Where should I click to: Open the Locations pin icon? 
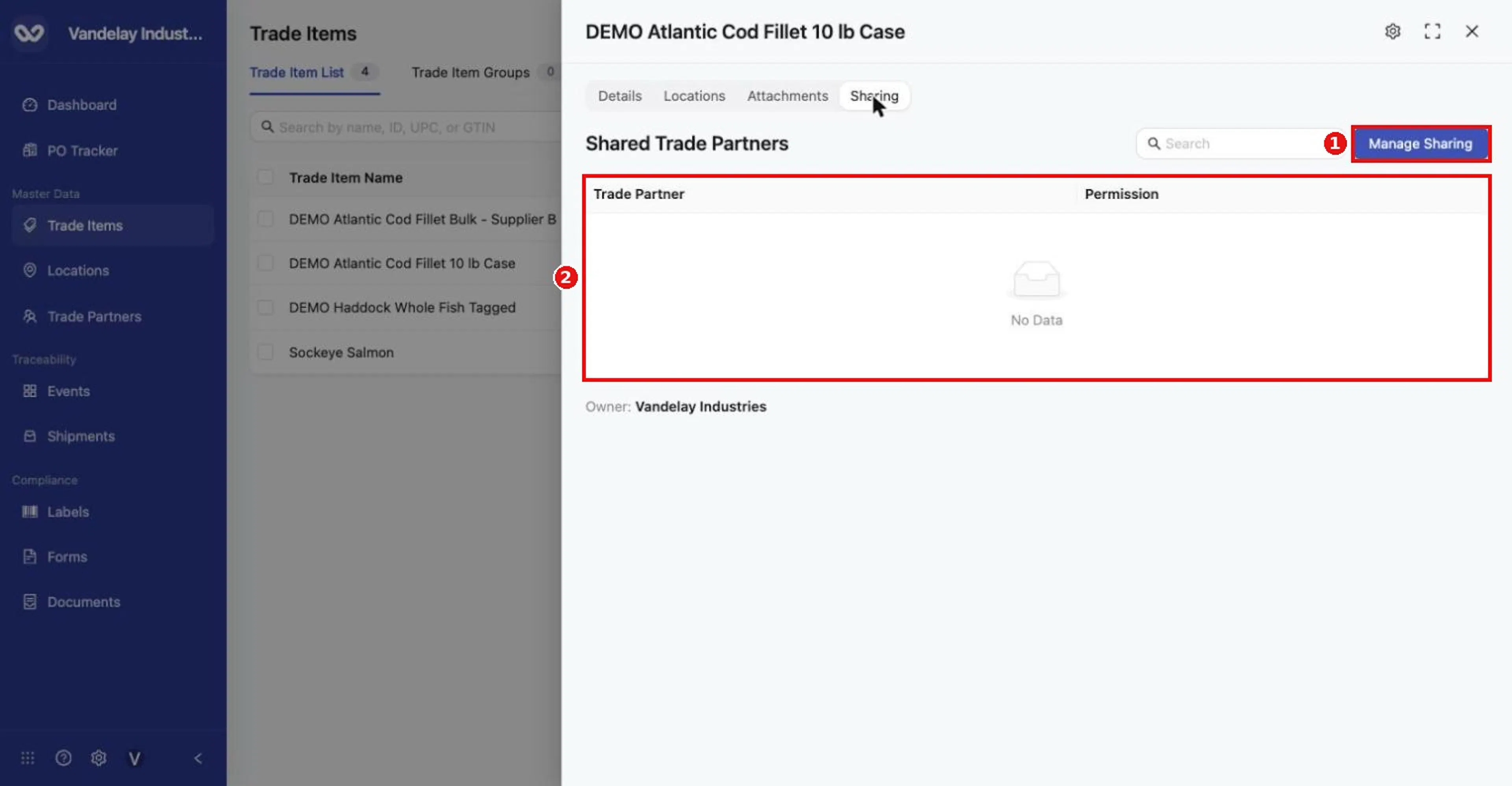[x=30, y=271]
